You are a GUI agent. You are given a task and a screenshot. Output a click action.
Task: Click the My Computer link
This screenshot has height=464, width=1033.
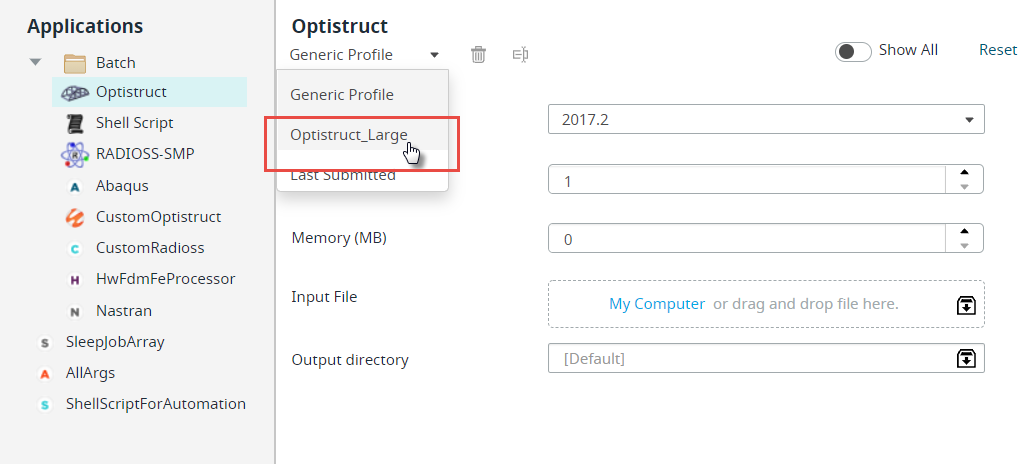pyautogui.click(x=657, y=304)
